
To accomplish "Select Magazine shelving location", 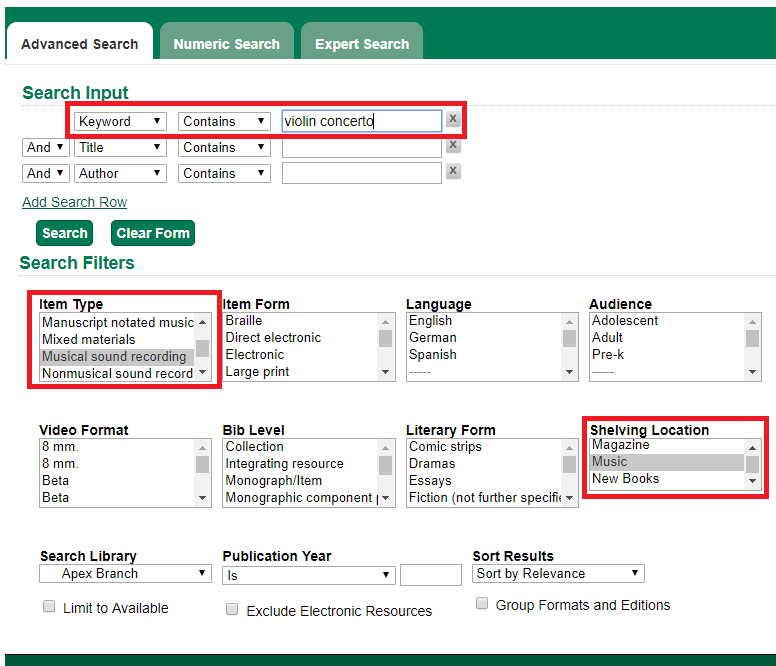I will 667,445.
